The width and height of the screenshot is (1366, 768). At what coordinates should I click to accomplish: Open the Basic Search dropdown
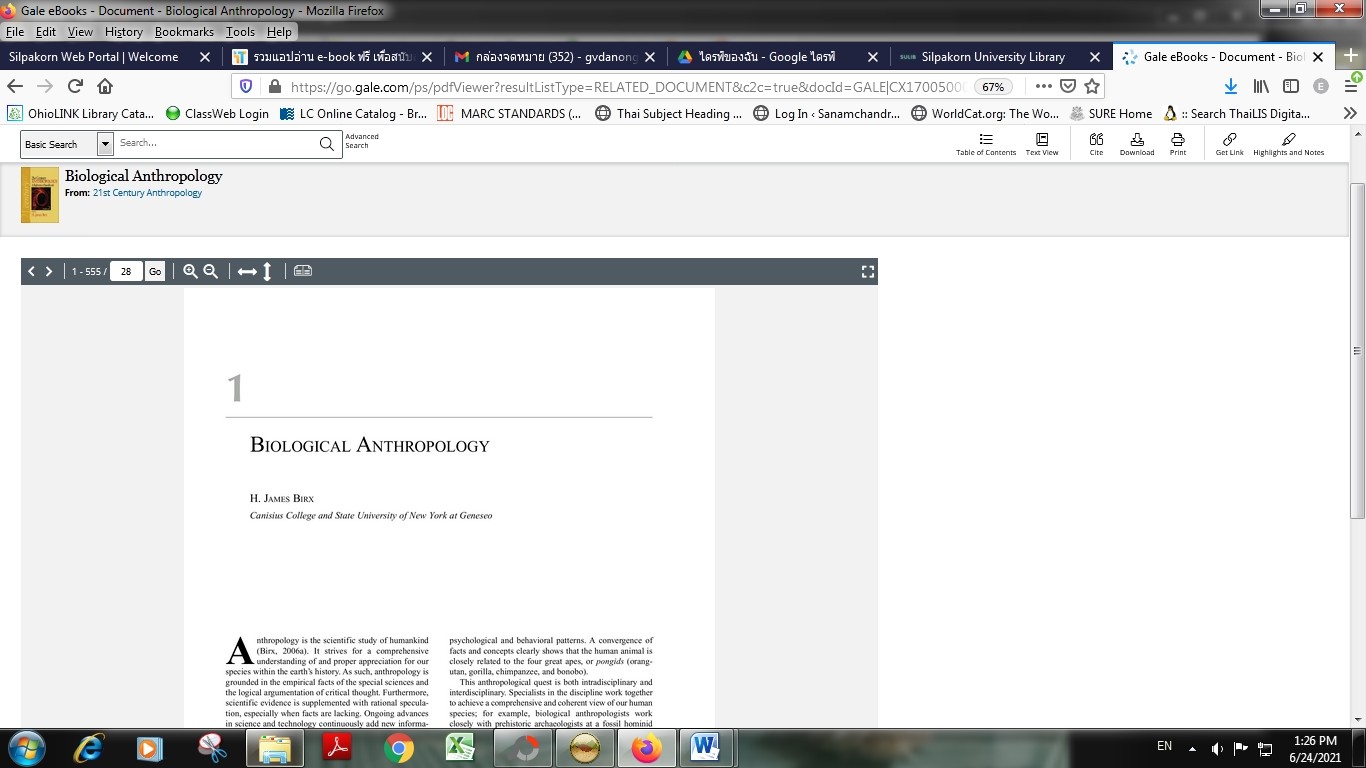pos(105,144)
